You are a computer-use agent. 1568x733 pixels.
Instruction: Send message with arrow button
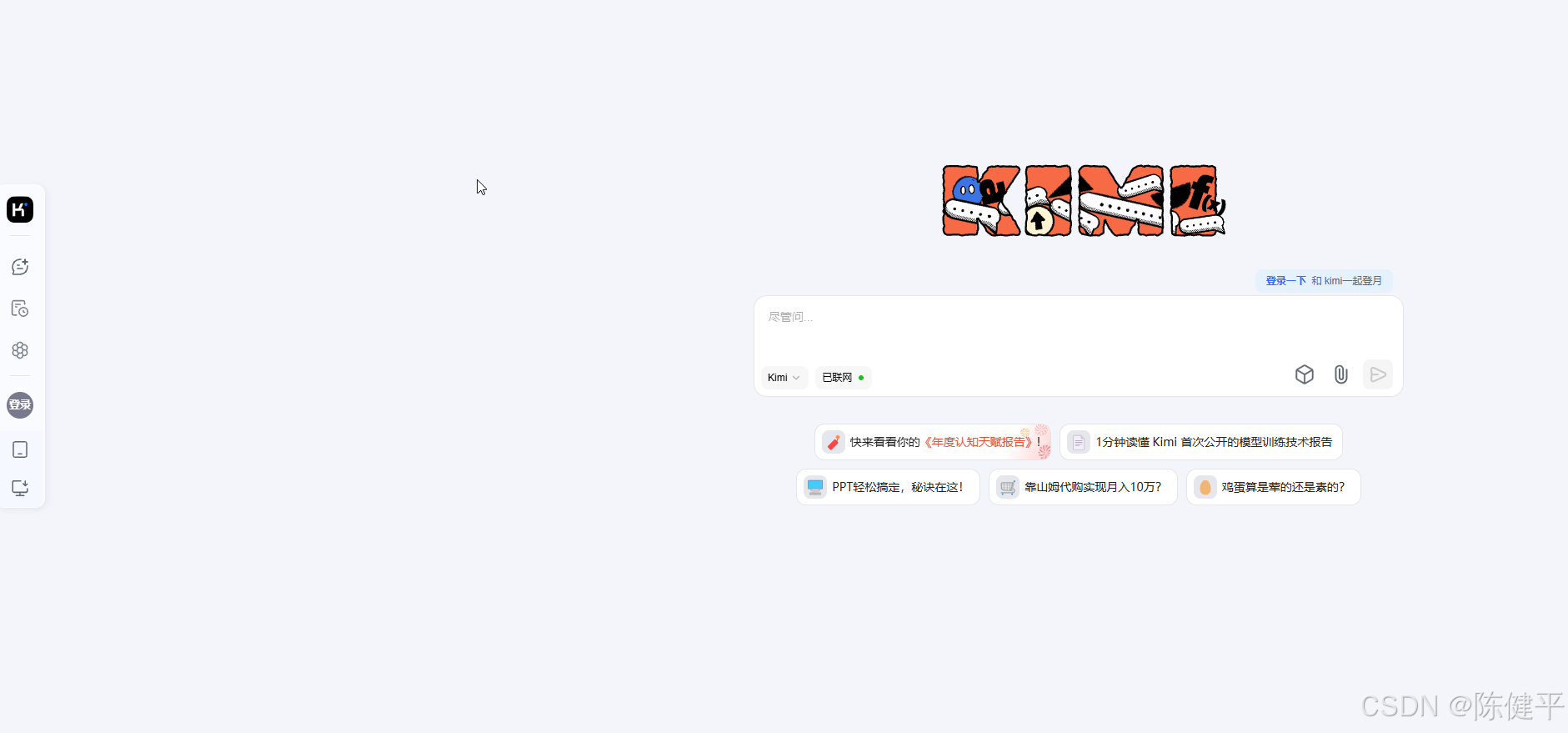[x=1378, y=374]
